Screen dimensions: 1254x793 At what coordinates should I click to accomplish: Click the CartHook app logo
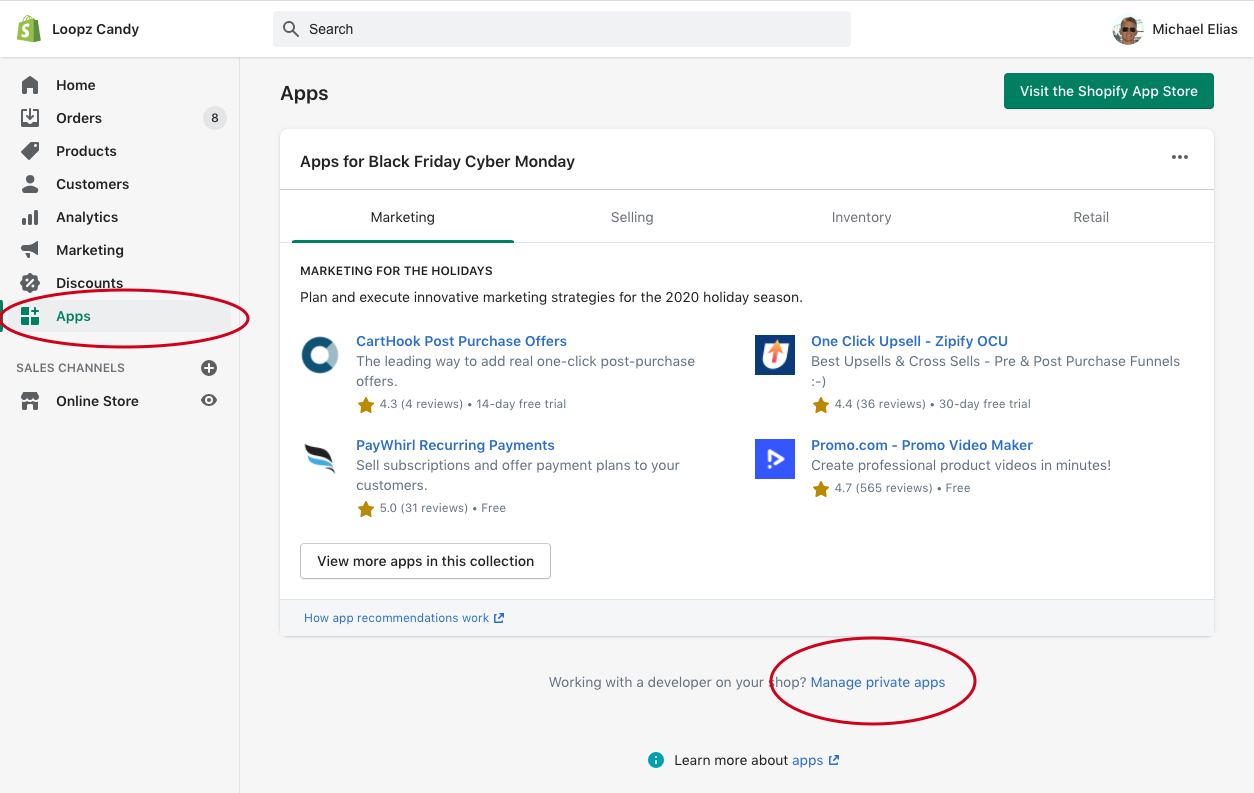(x=320, y=355)
